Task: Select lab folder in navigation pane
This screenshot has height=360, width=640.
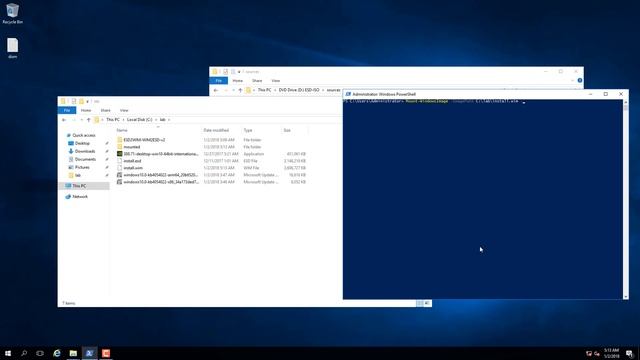Action: (x=78, y=176)
